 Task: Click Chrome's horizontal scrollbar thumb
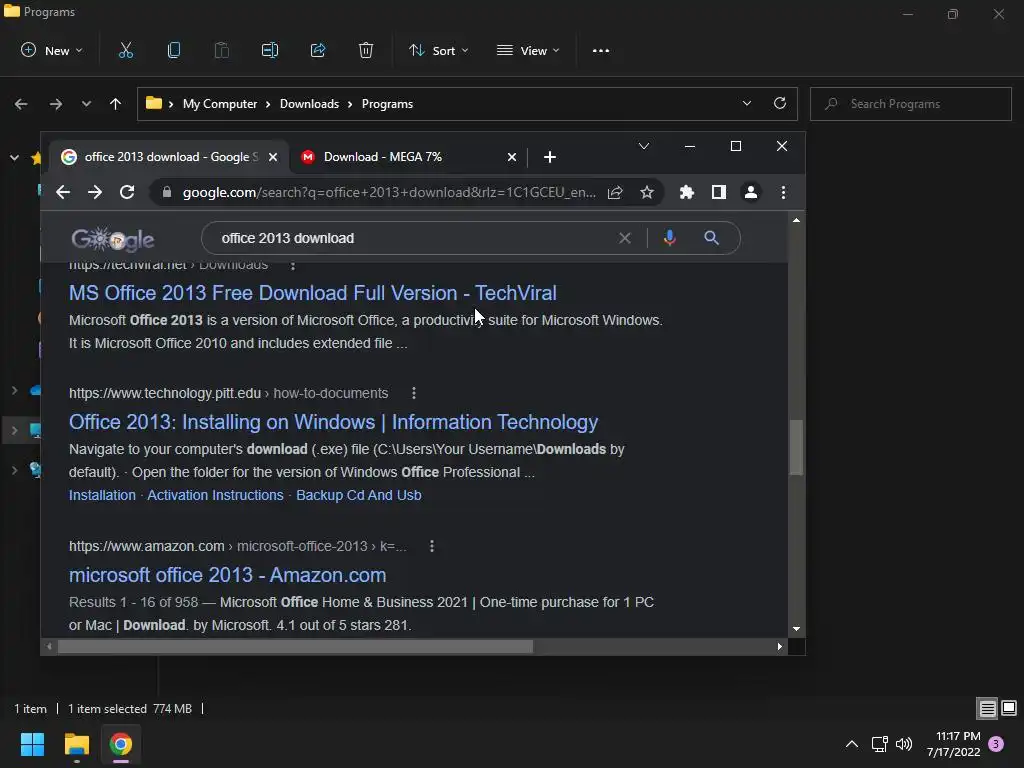[295, 647]
